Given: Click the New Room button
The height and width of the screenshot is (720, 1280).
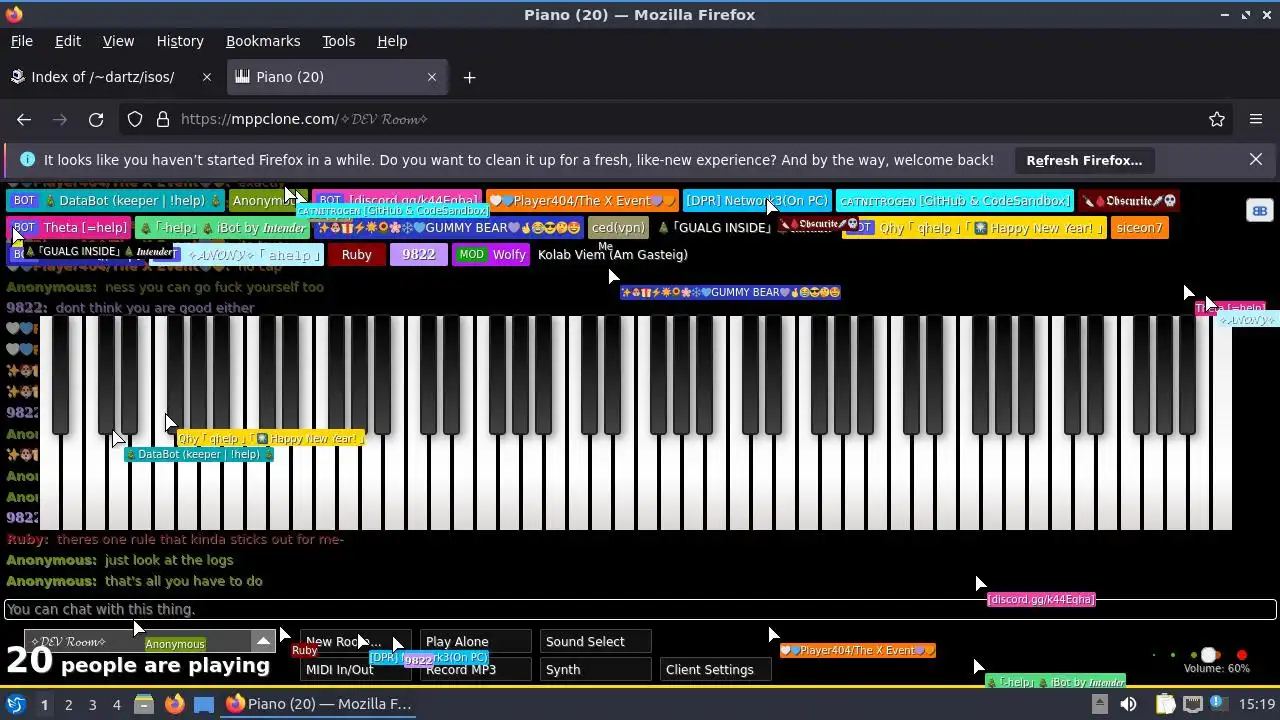Looking at the screenshot, I should click(355, 642).
